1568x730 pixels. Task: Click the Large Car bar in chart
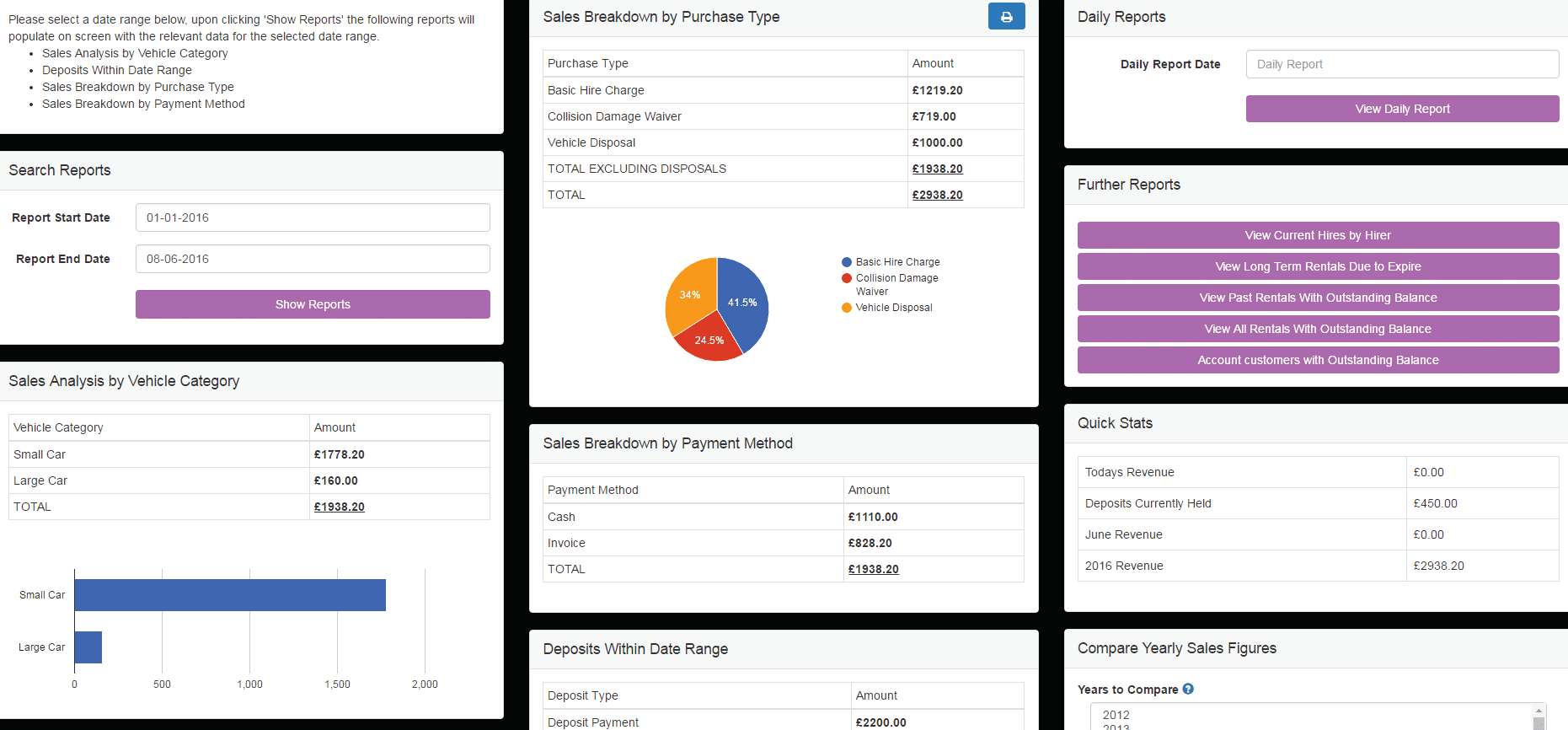point(88,647)
